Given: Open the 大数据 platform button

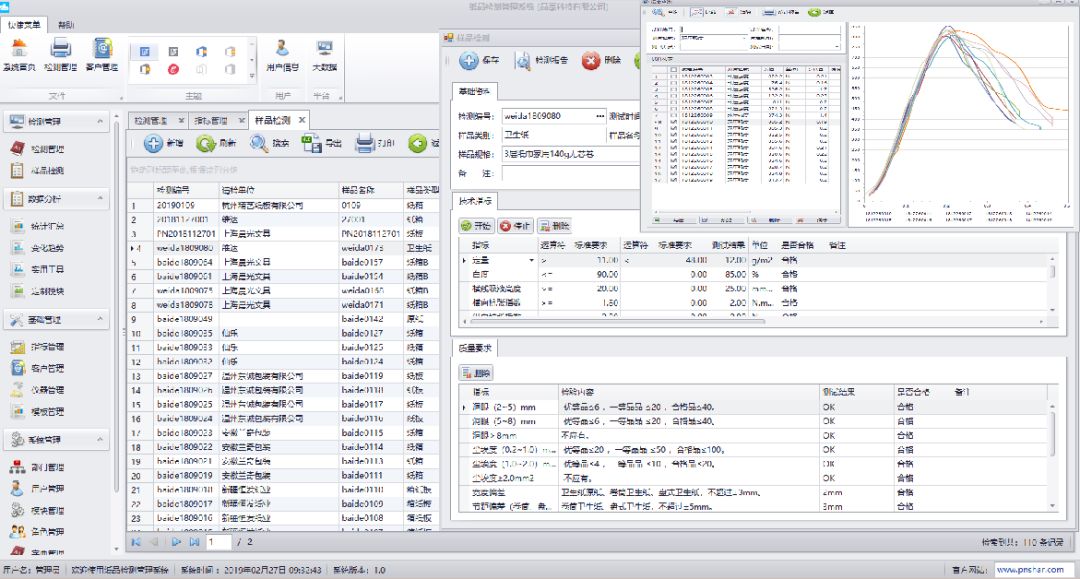Looking at the screenshot, I should tap(324, 55).
